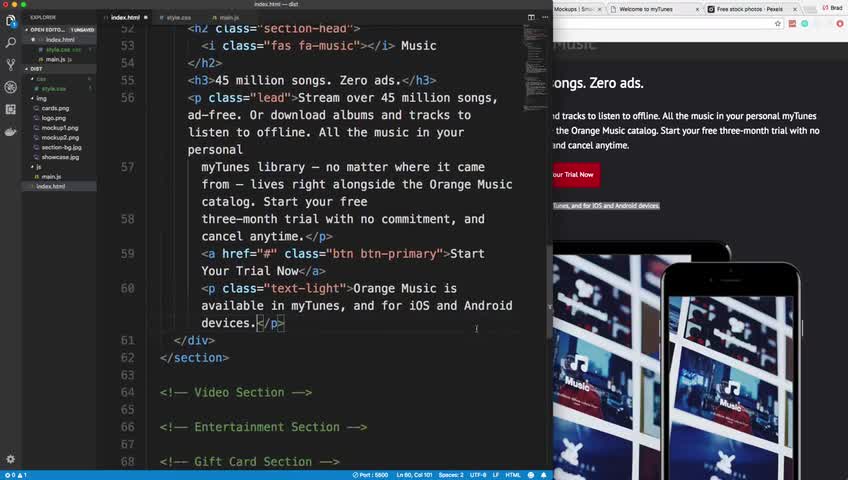Viewport: 848px width, 480px height.
Task: Open index.html in Open Editors list
Action: (59, 39)
